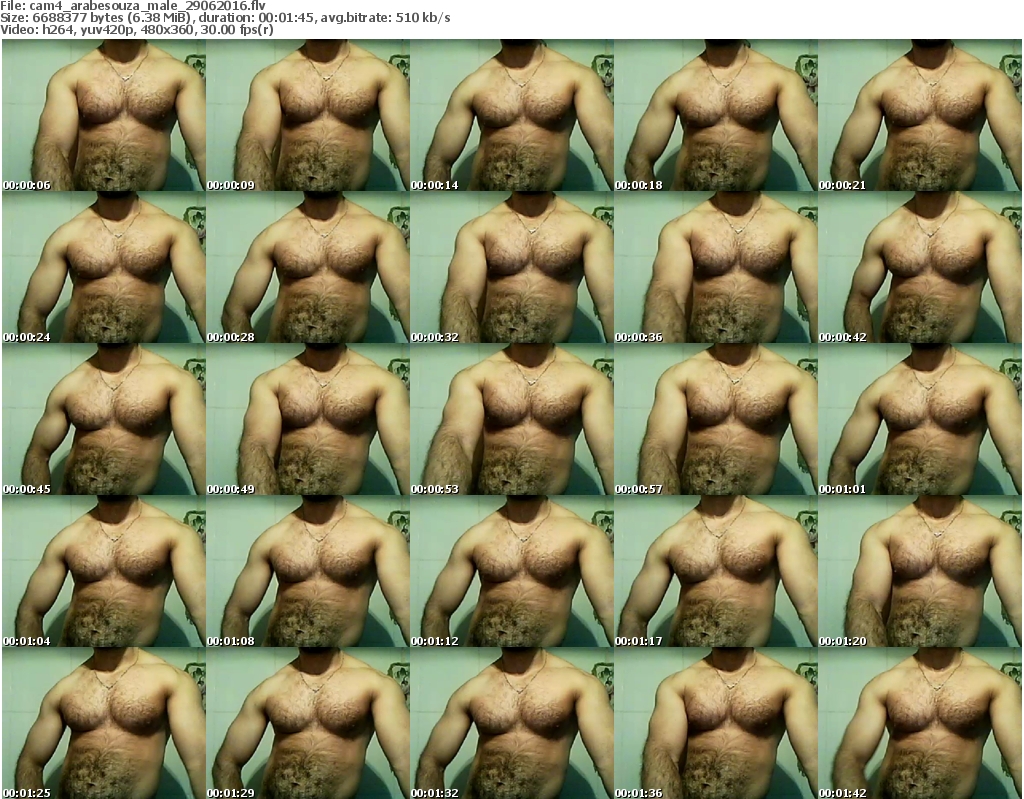Select the thumbnail timestamped 00:01:01

pyautogui.click(x=920, y=419)
